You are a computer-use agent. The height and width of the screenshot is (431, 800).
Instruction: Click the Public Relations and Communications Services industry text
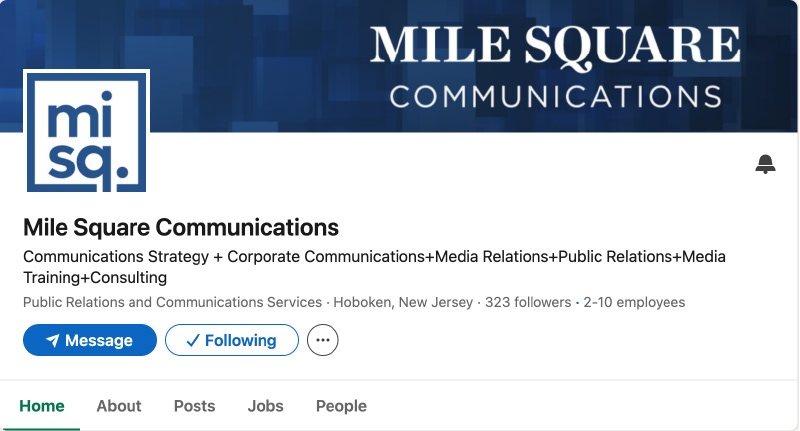[172, 302]
